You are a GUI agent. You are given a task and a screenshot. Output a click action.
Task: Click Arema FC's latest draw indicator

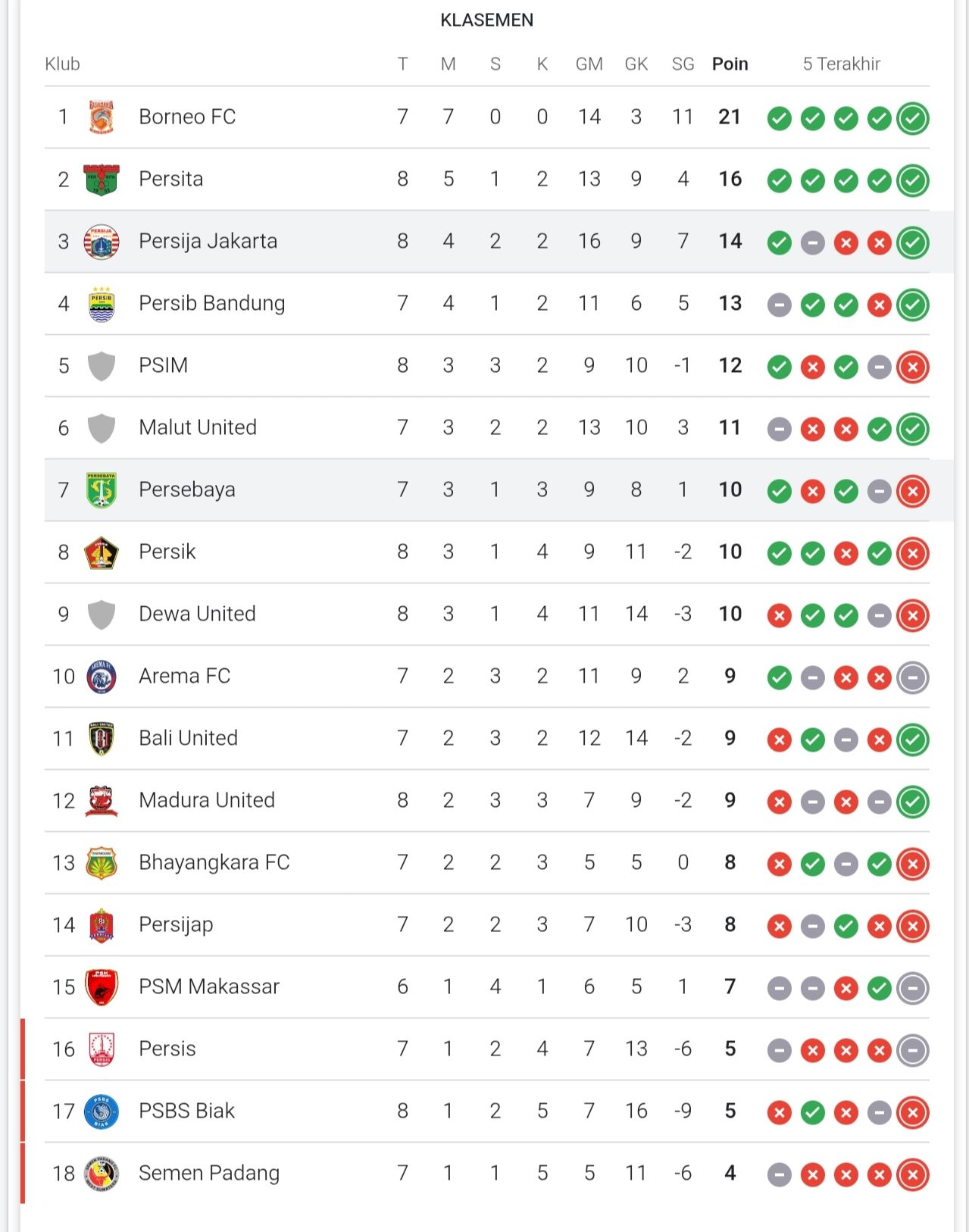pyautogui.click(x=912, y=677)
